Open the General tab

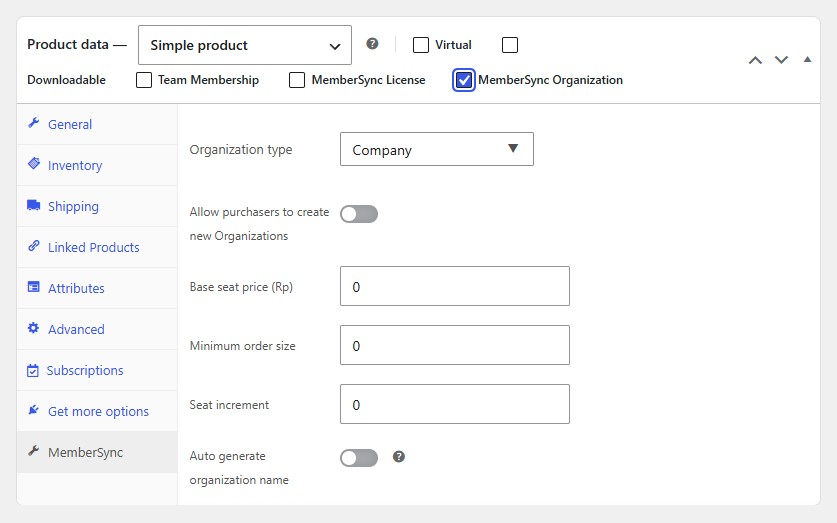(x=97, y=124)
